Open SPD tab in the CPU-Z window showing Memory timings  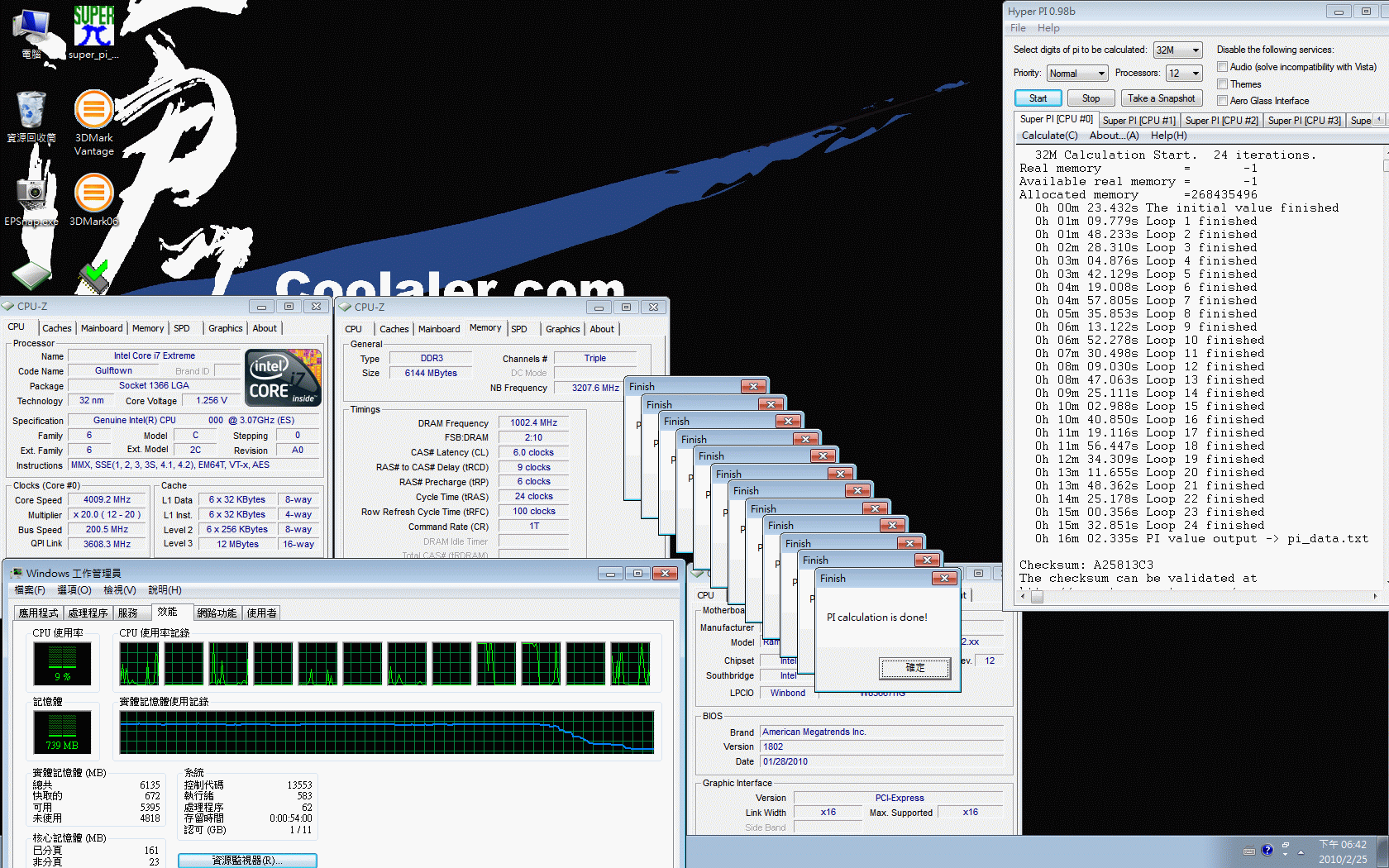[x=519, y=329]
